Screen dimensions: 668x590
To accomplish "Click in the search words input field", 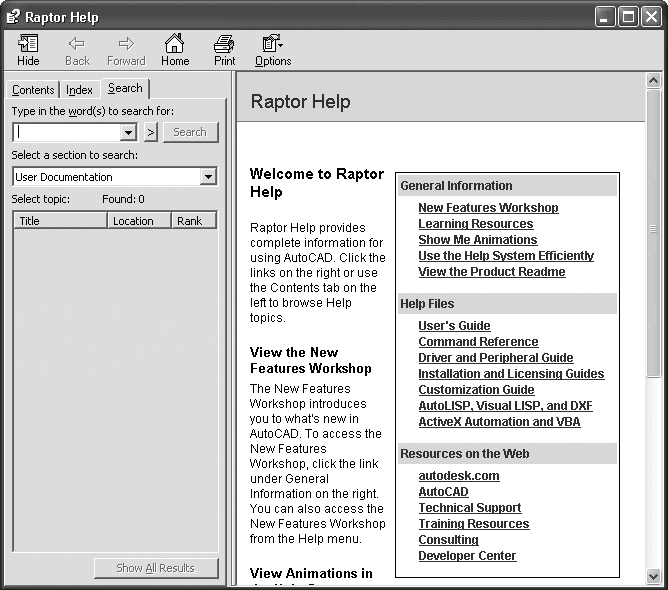I will click(x=66, y=132).
